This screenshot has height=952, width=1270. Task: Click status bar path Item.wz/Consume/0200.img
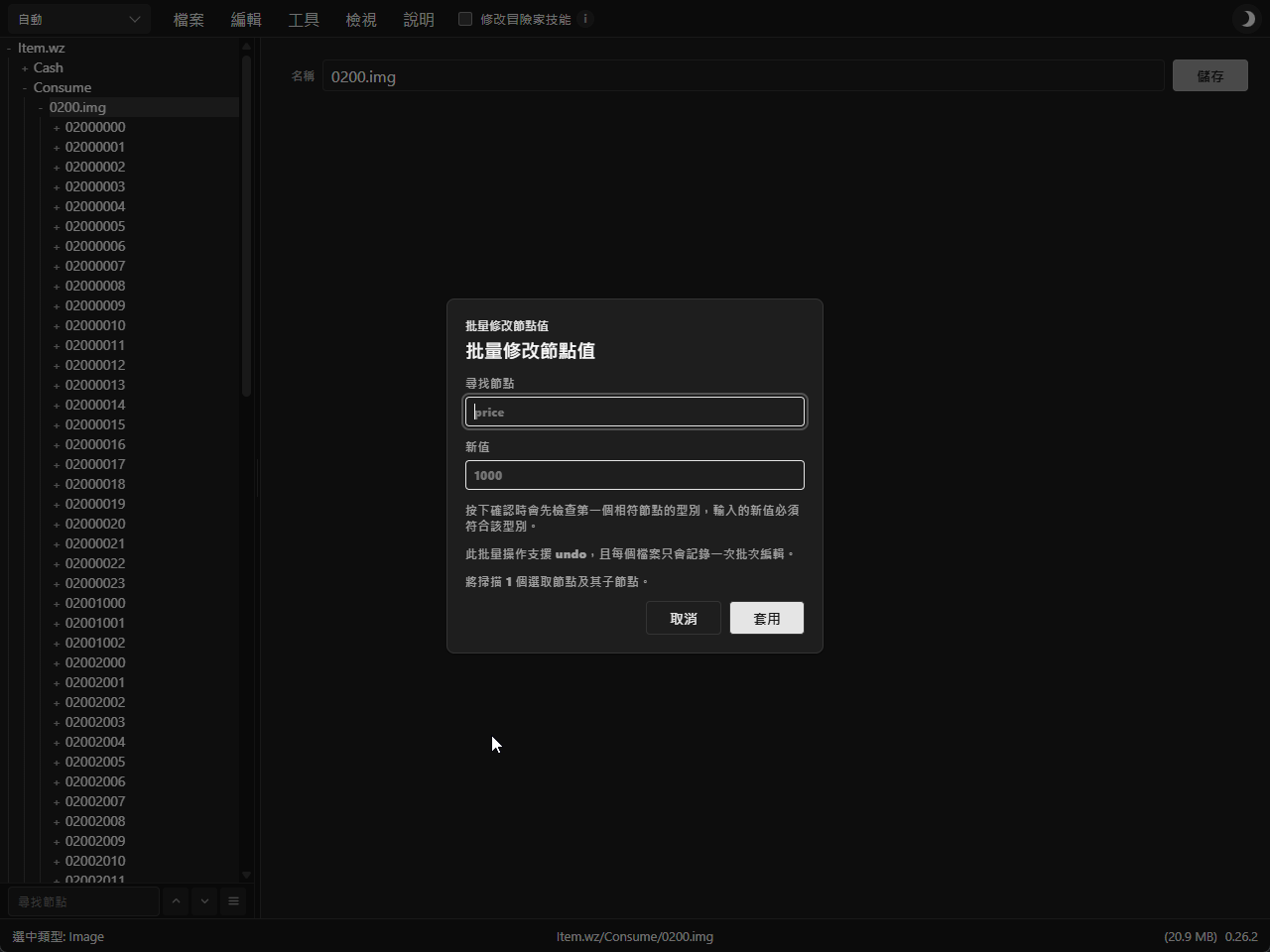point(635,936)
